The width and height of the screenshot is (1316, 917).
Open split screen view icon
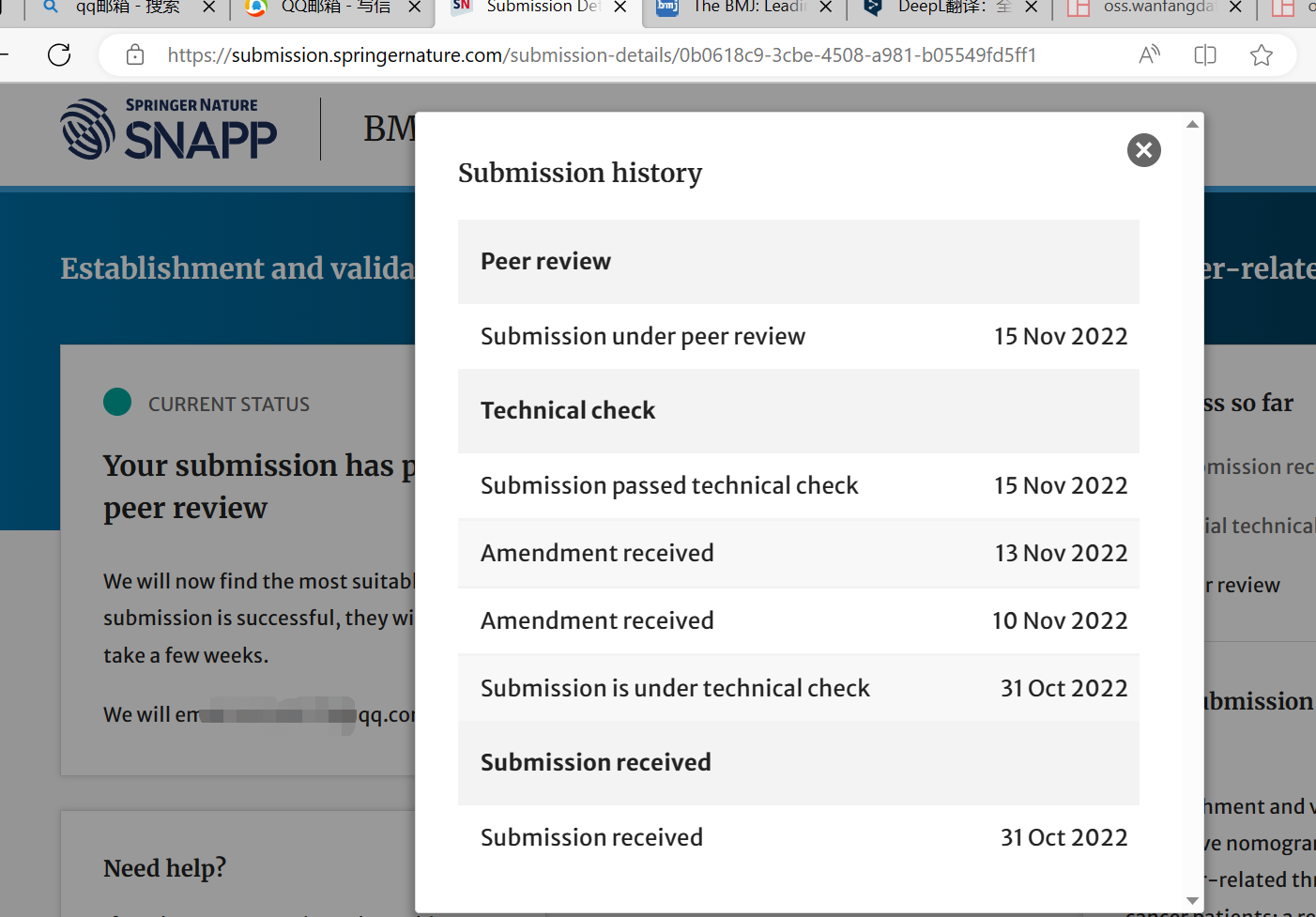pyautogui.click(x=1205, y=55)
